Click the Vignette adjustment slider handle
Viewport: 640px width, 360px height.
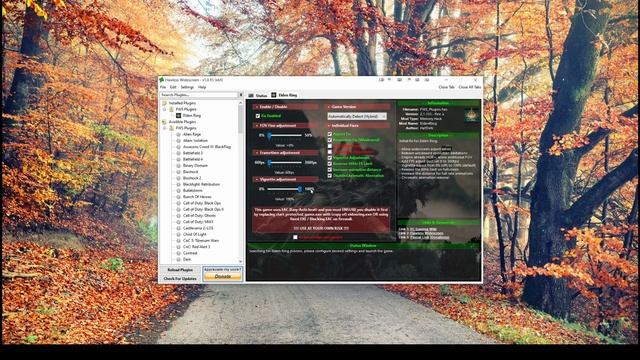point(300,189)
